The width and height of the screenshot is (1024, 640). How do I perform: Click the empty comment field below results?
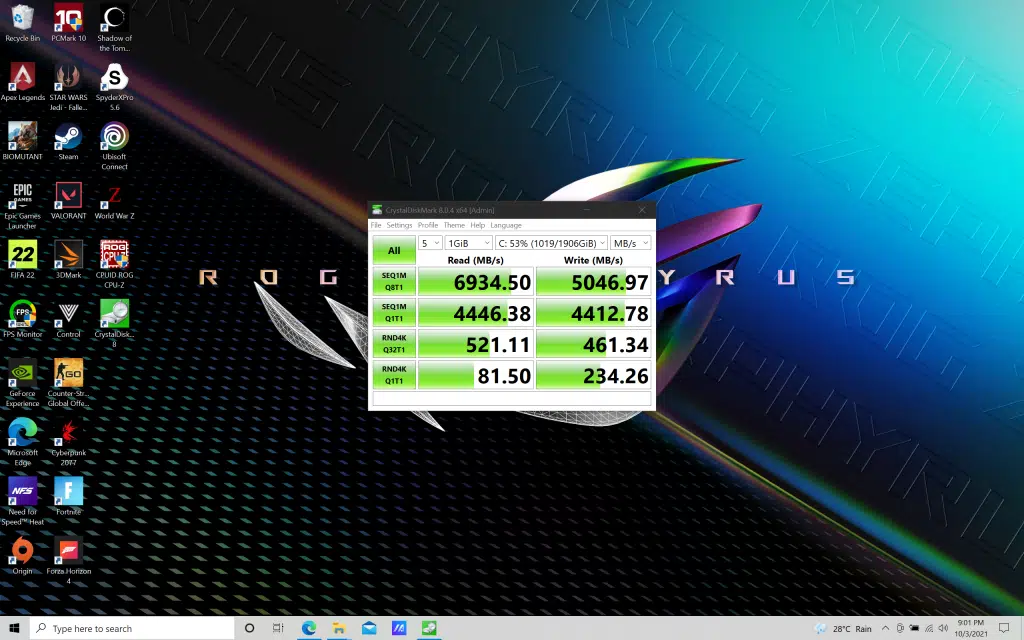512,399
